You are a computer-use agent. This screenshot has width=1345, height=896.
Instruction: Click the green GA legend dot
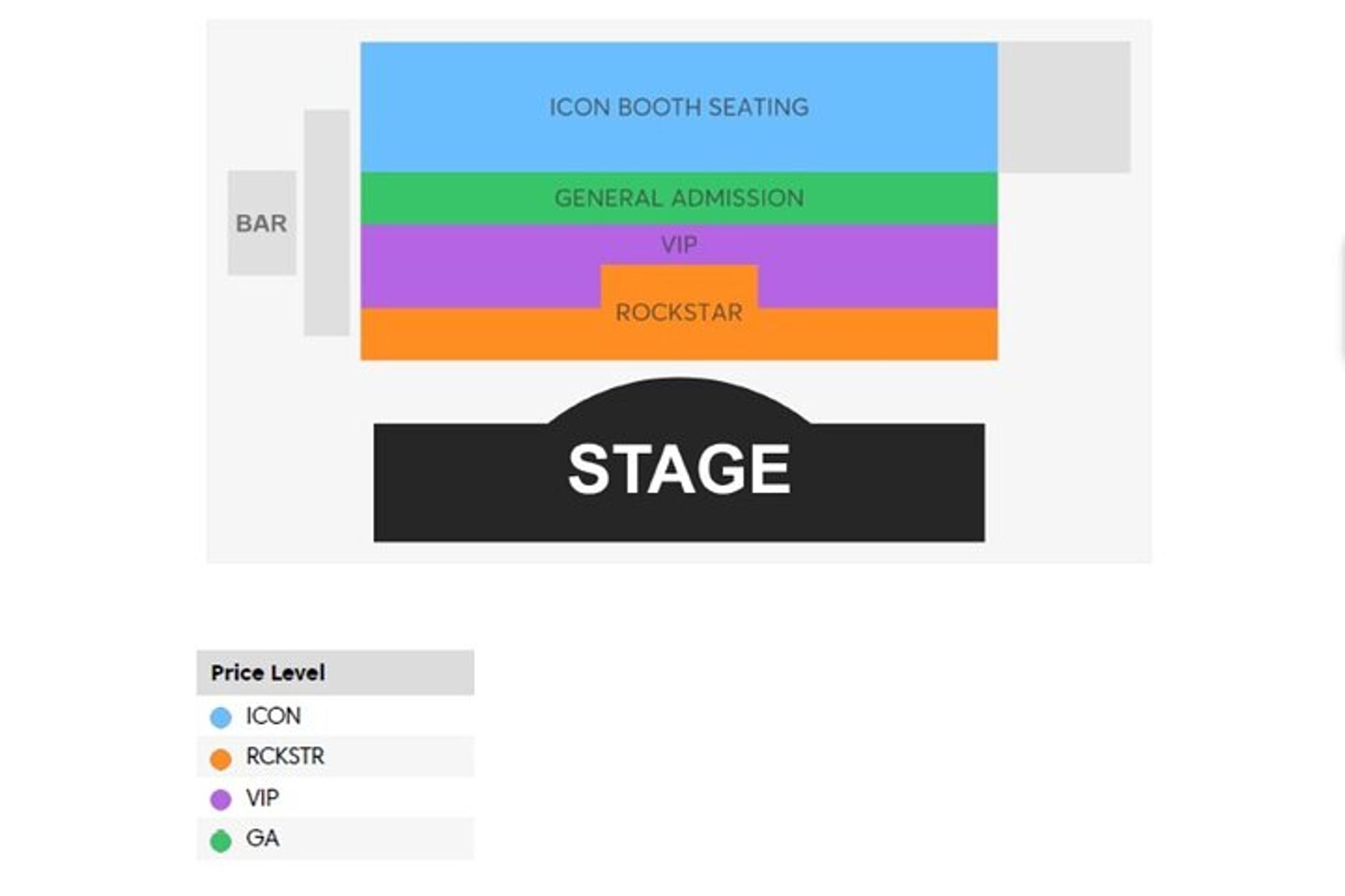[221, 840]
